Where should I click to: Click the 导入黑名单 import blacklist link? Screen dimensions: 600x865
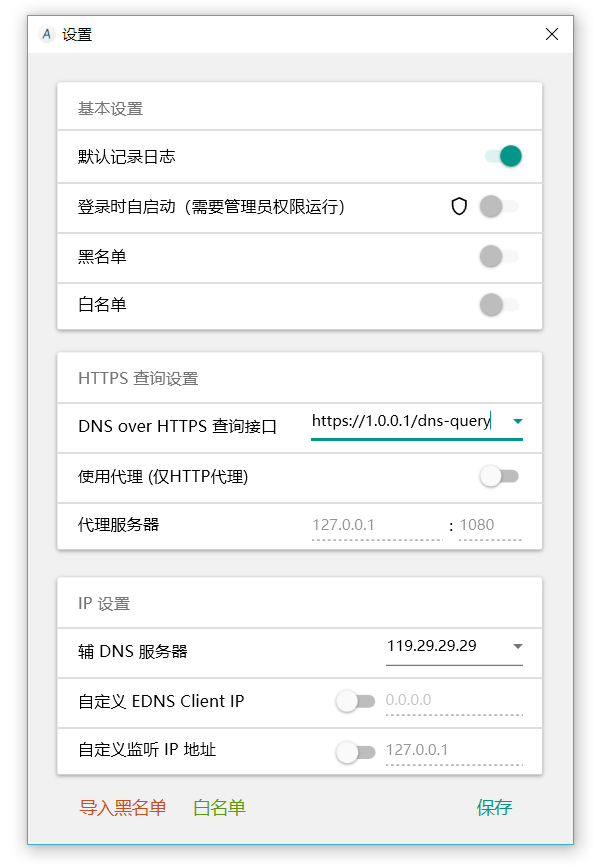point(122,808)
